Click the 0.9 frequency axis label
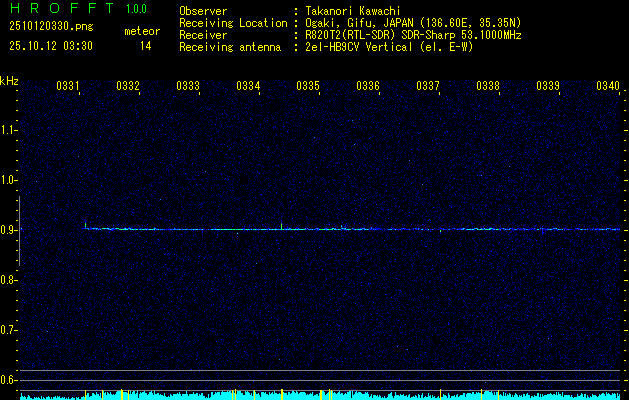 tap(8, 230)
